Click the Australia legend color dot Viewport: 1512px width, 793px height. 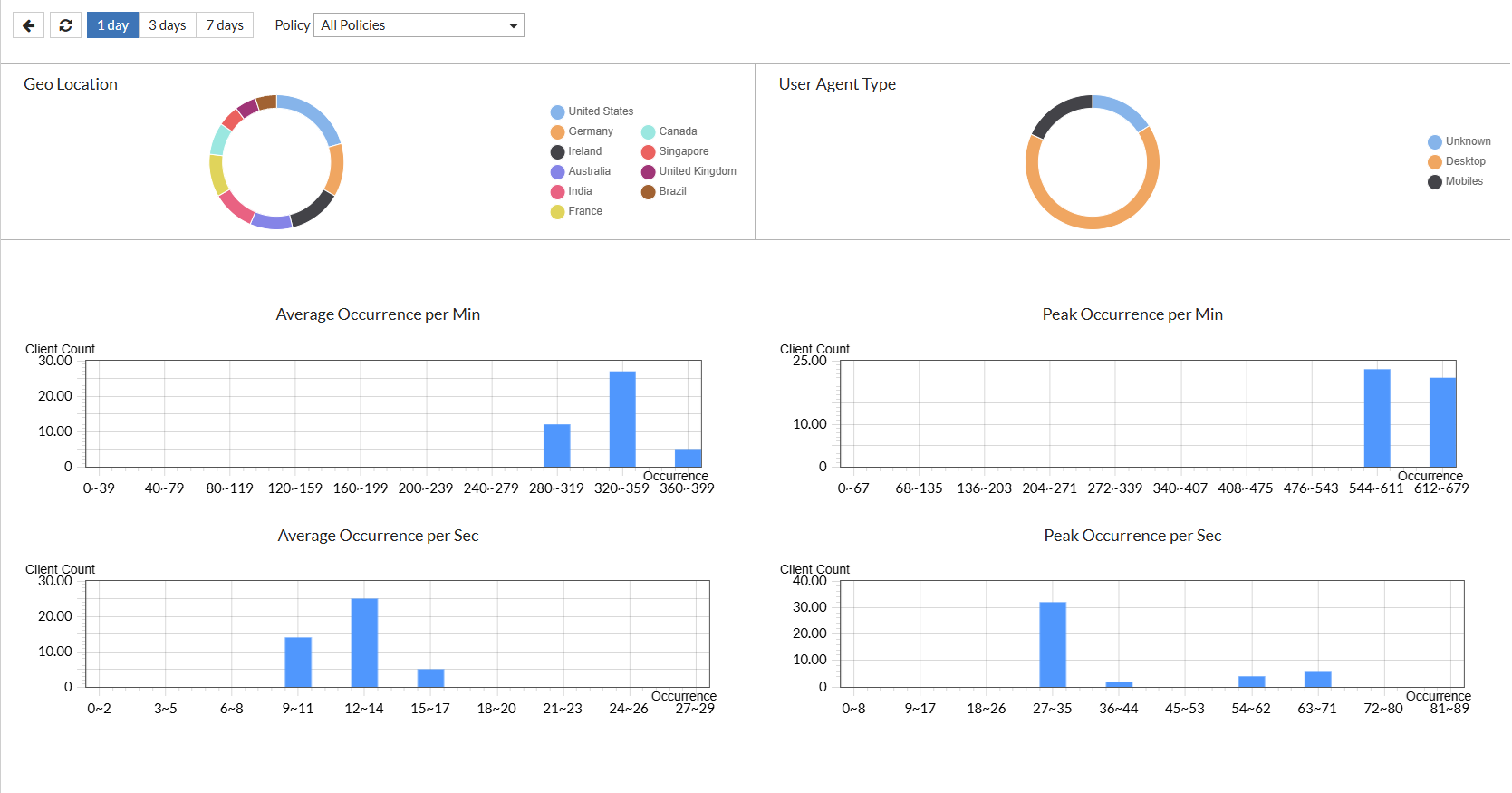[558, 172]
